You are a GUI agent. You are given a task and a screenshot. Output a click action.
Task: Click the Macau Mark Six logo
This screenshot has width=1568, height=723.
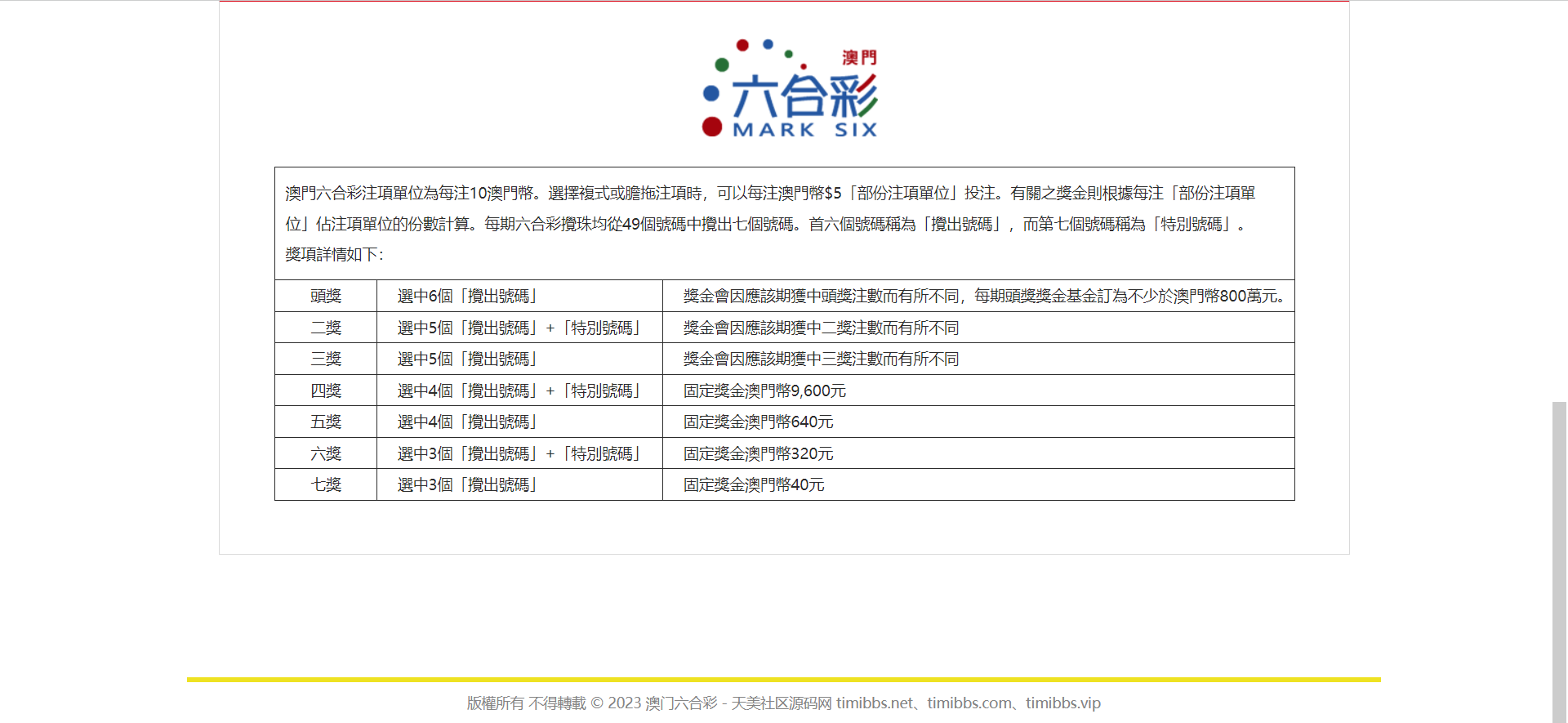tap(789, 88)
